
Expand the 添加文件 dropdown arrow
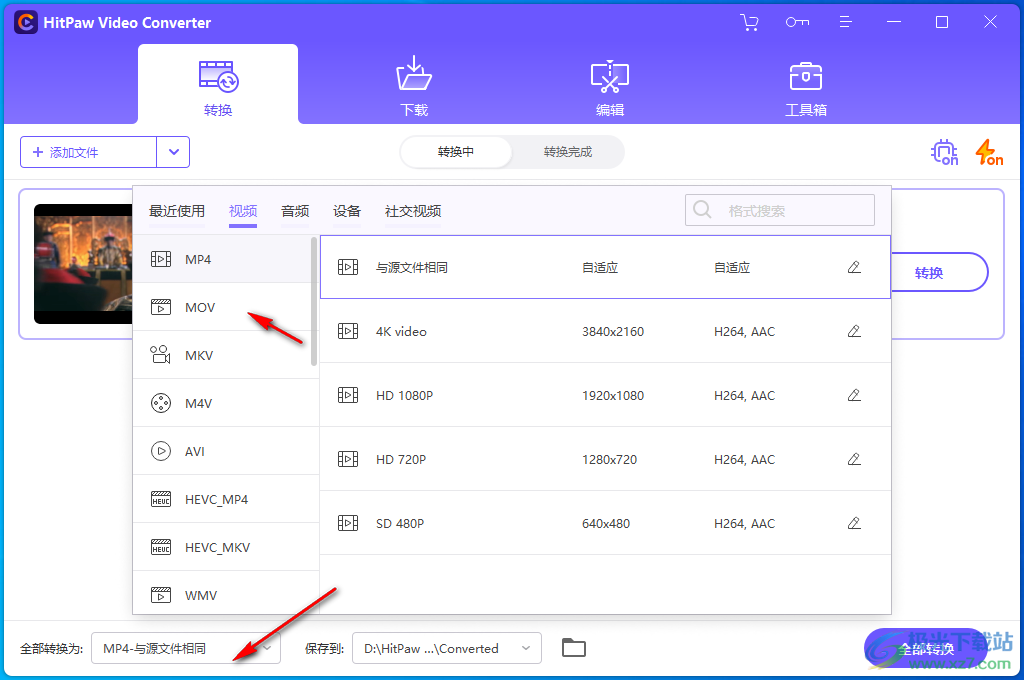pyautogui.click(x=172, y=152)
